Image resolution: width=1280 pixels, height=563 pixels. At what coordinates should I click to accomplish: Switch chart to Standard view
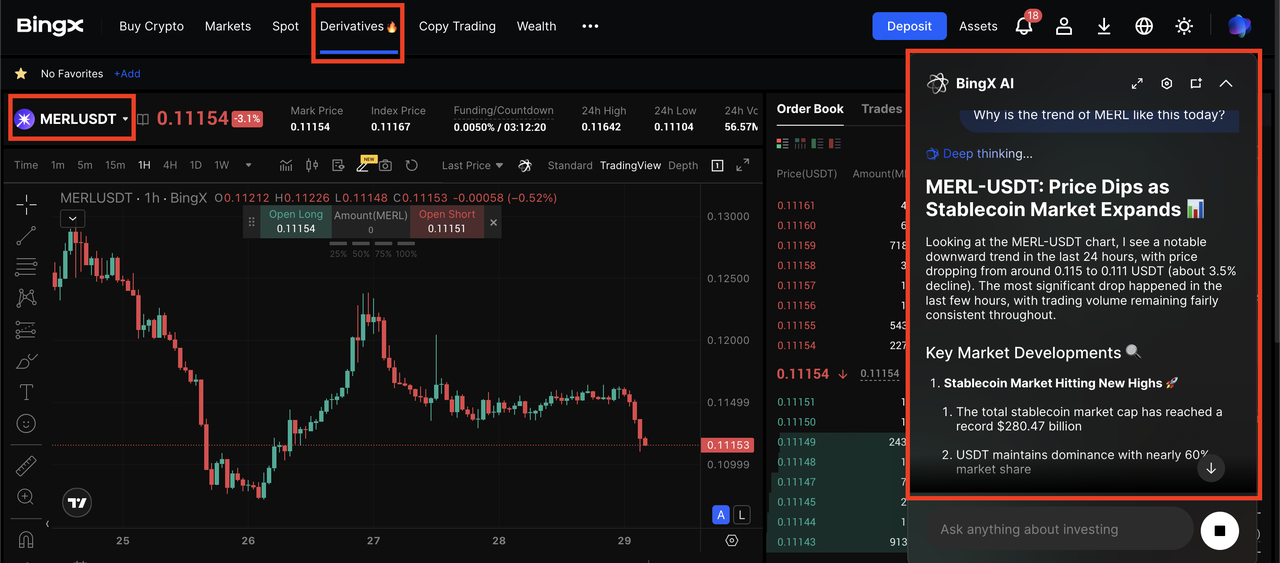[x=570, y=165]
